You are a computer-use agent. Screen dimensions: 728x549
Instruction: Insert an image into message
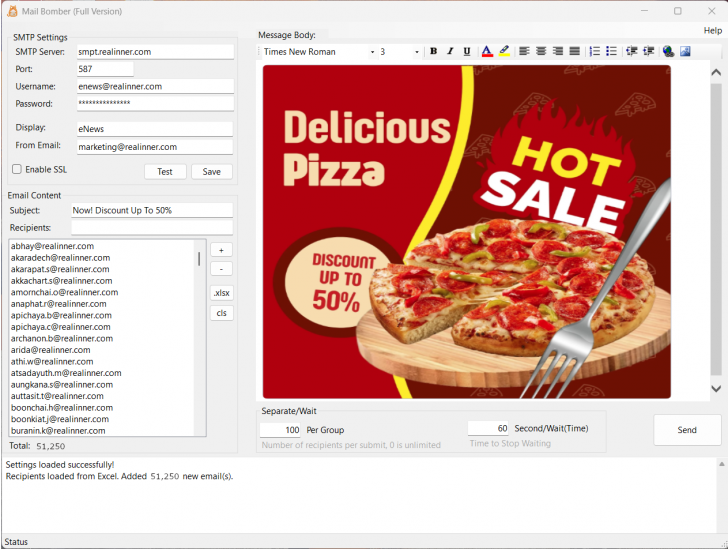(x=685, y=51)
